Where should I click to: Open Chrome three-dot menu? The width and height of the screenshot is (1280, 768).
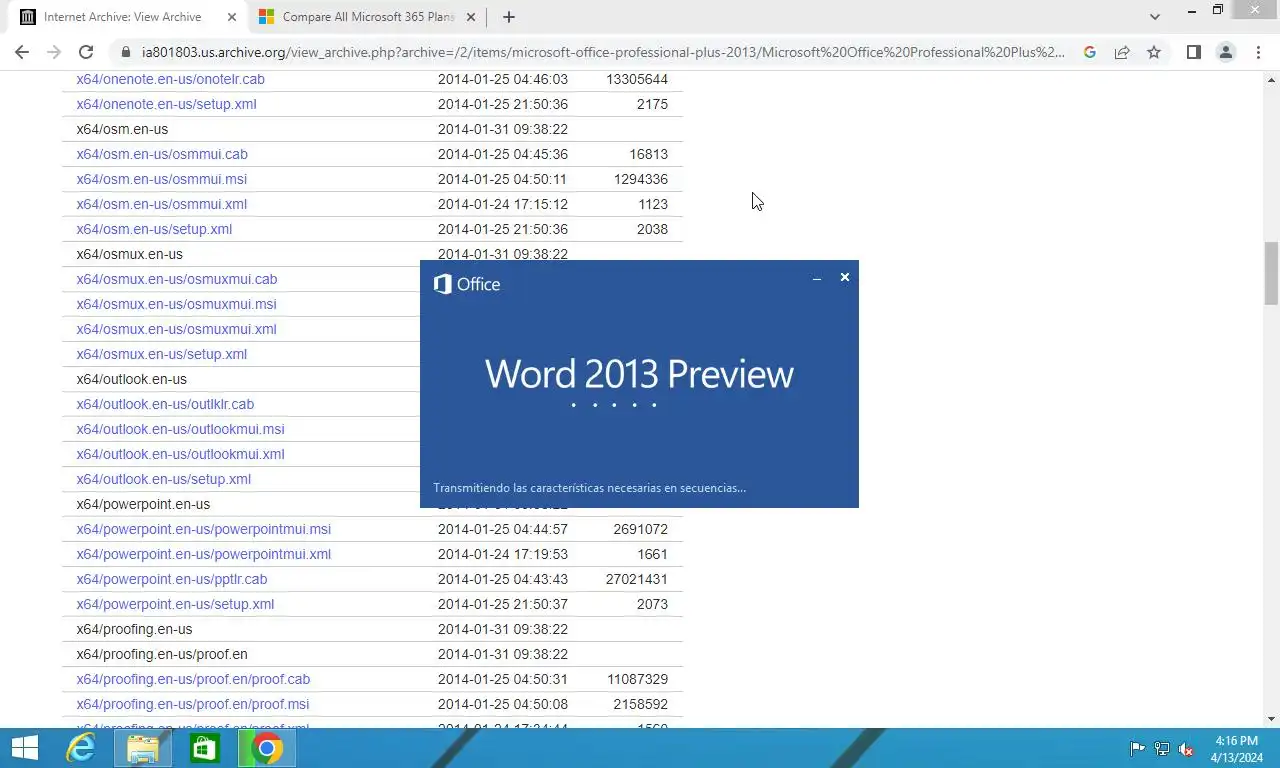1258,52
